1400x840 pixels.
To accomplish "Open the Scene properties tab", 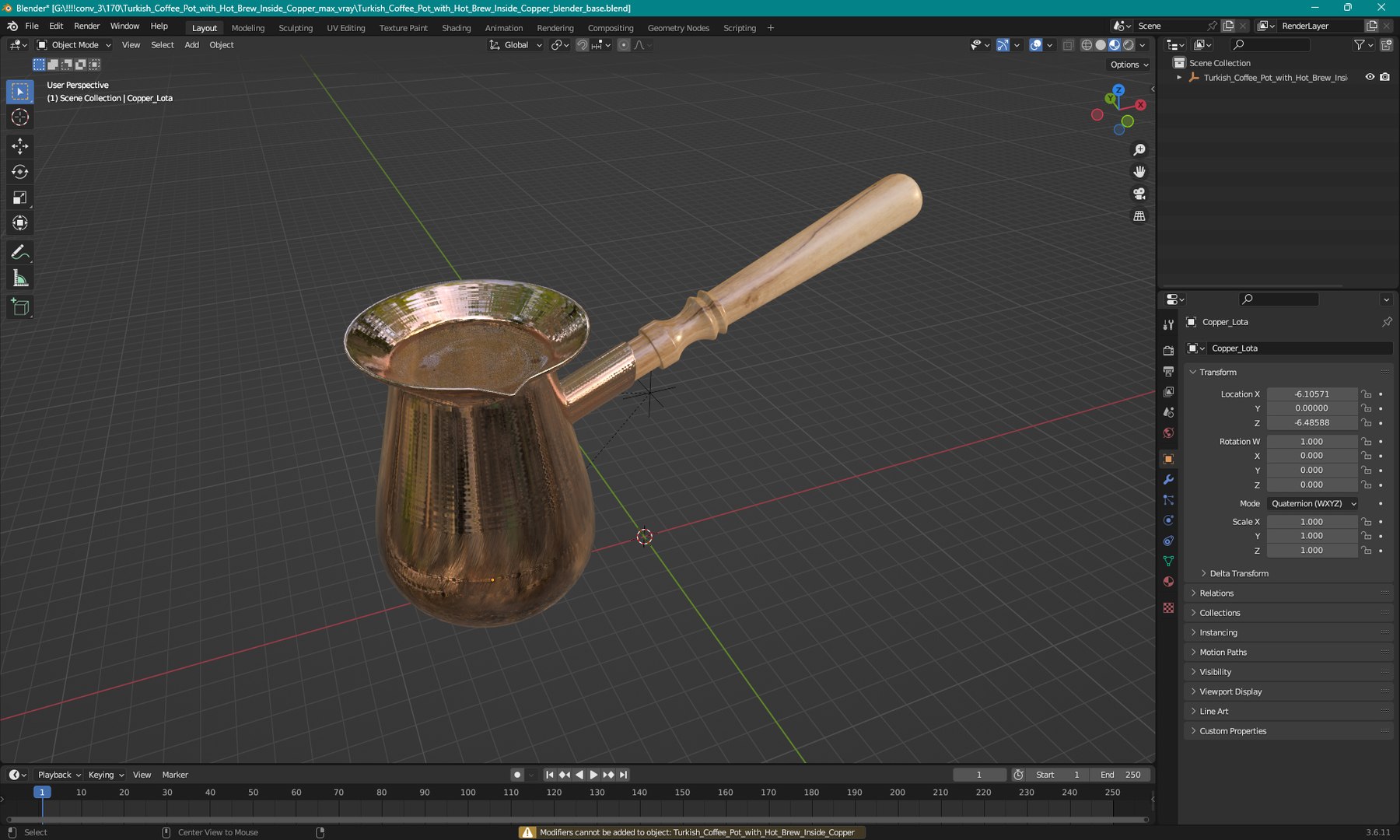I will coord(1168,412).
